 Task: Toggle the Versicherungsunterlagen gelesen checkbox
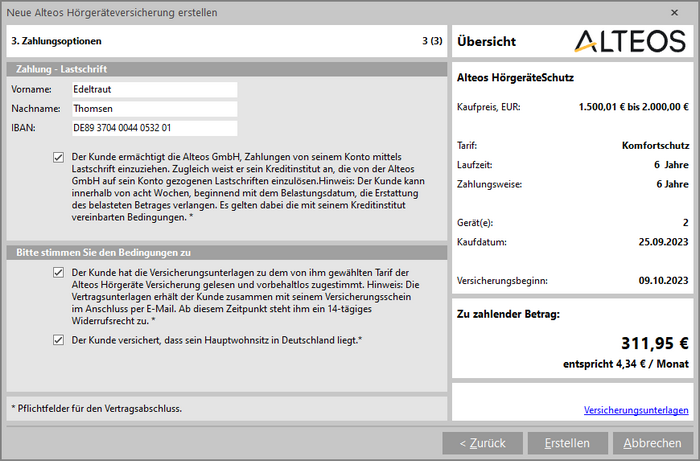click(x=60, y=272)
